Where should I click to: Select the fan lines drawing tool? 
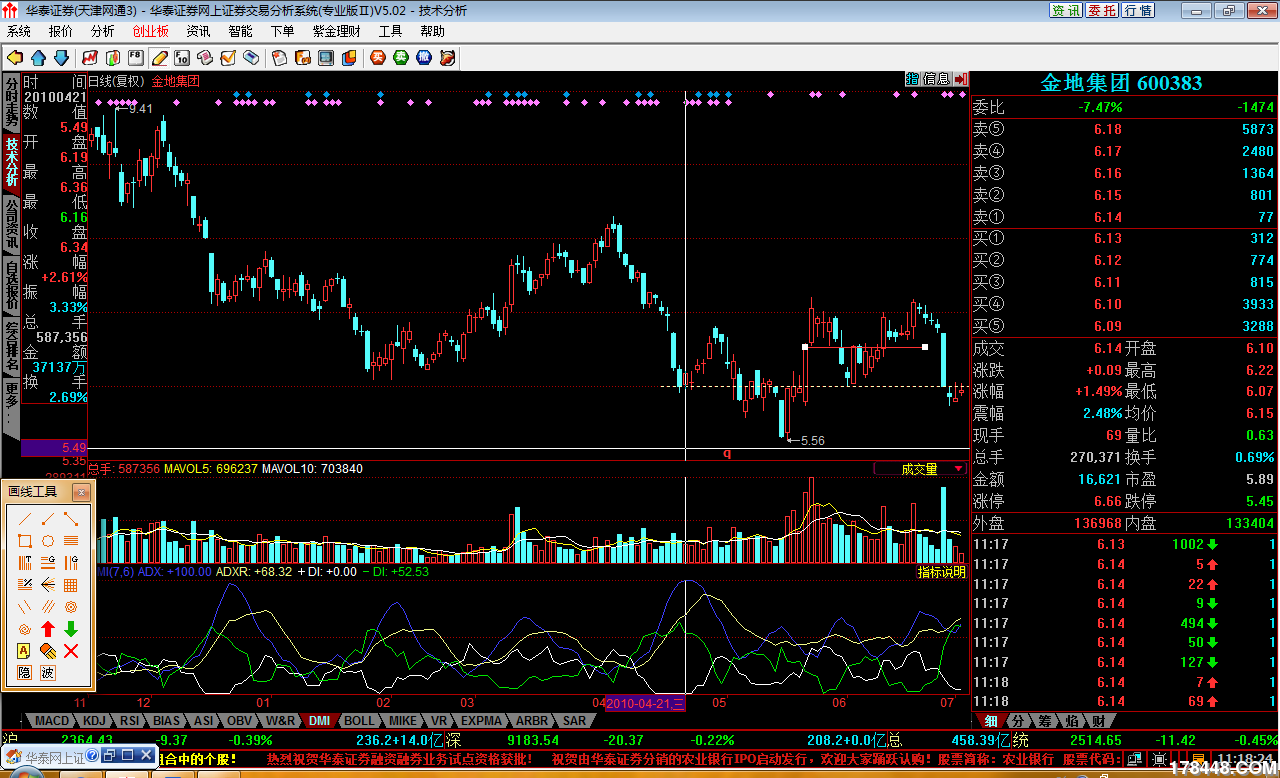tap(48, 585)
